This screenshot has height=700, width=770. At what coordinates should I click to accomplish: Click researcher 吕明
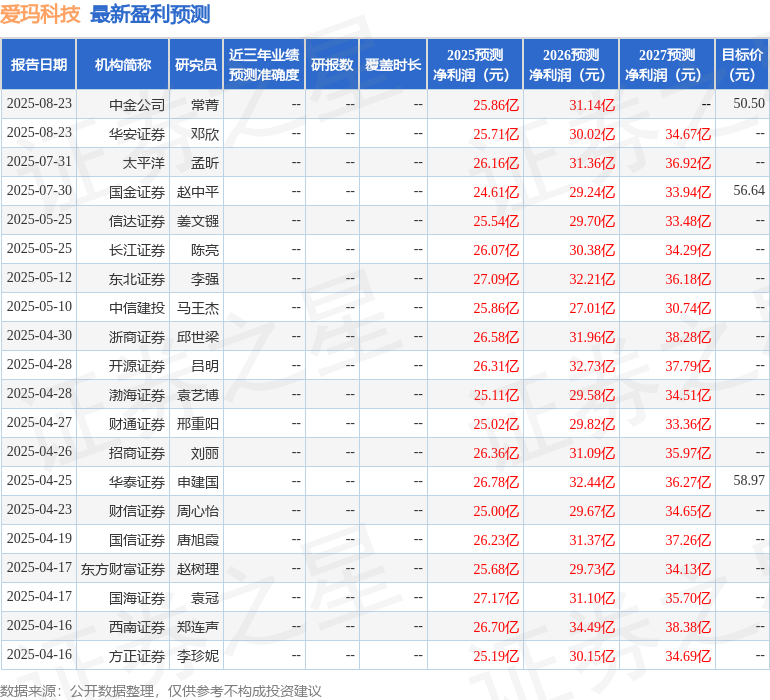pos(205,365)
